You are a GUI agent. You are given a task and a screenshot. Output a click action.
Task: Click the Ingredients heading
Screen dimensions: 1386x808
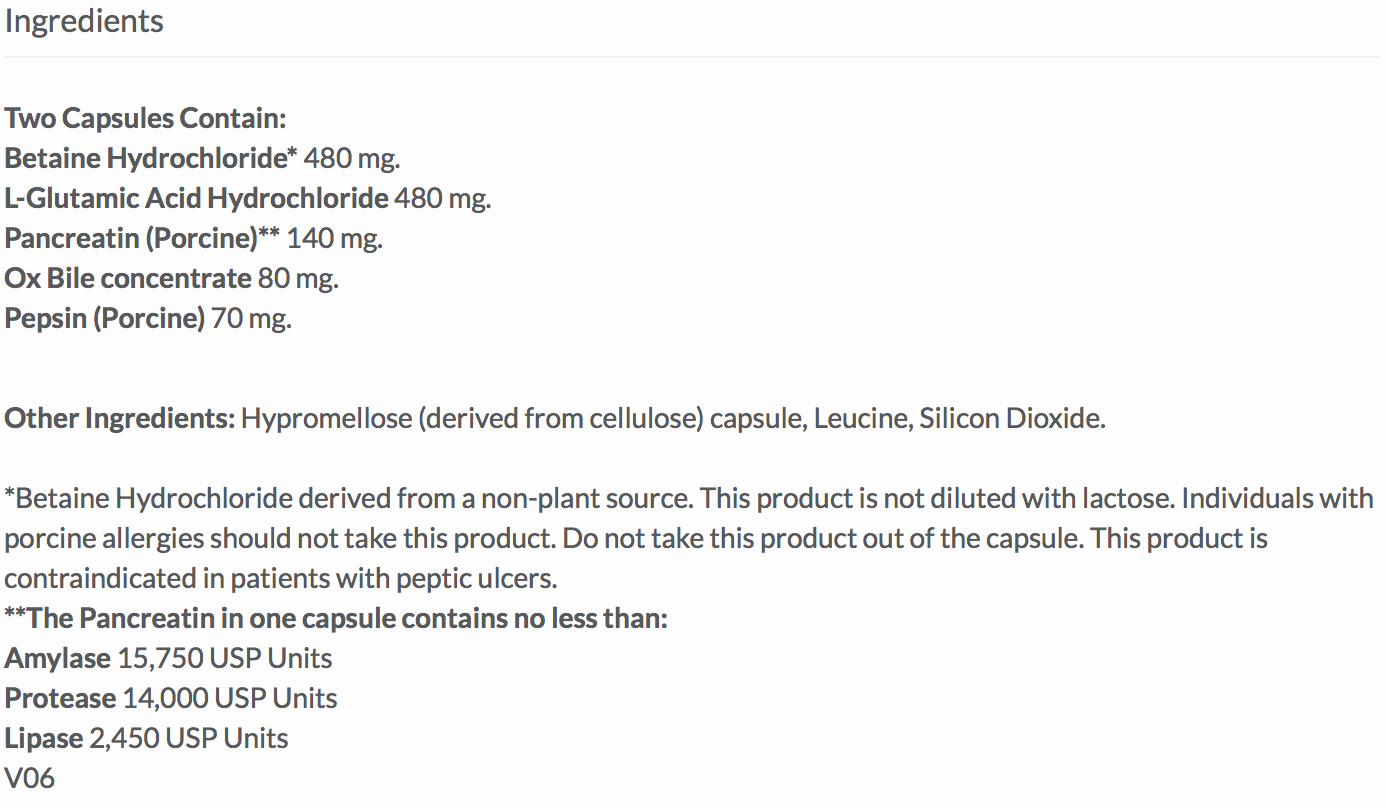84,21
